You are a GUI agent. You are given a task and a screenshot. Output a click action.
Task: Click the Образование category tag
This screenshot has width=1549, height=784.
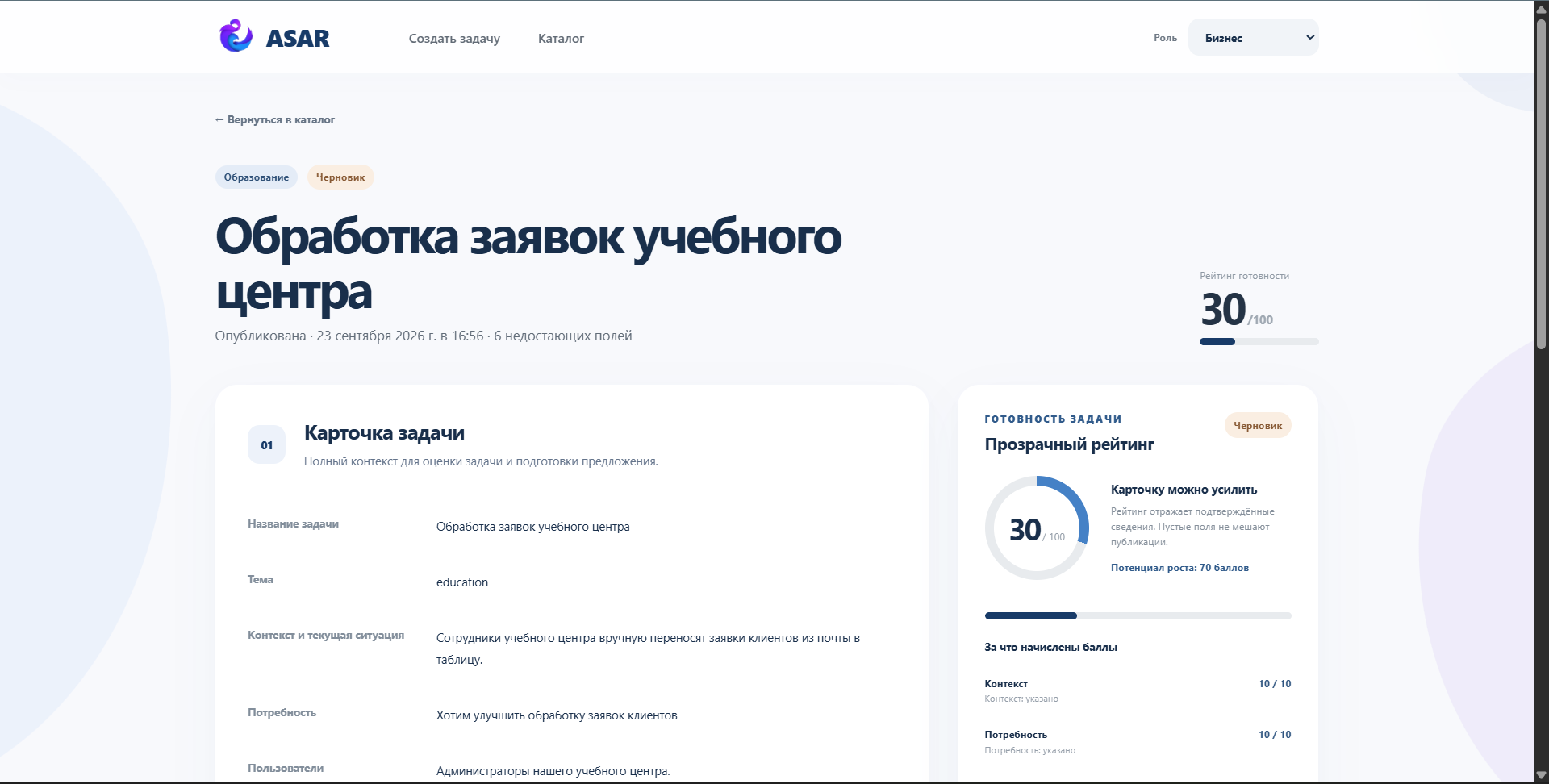point(257,177)
